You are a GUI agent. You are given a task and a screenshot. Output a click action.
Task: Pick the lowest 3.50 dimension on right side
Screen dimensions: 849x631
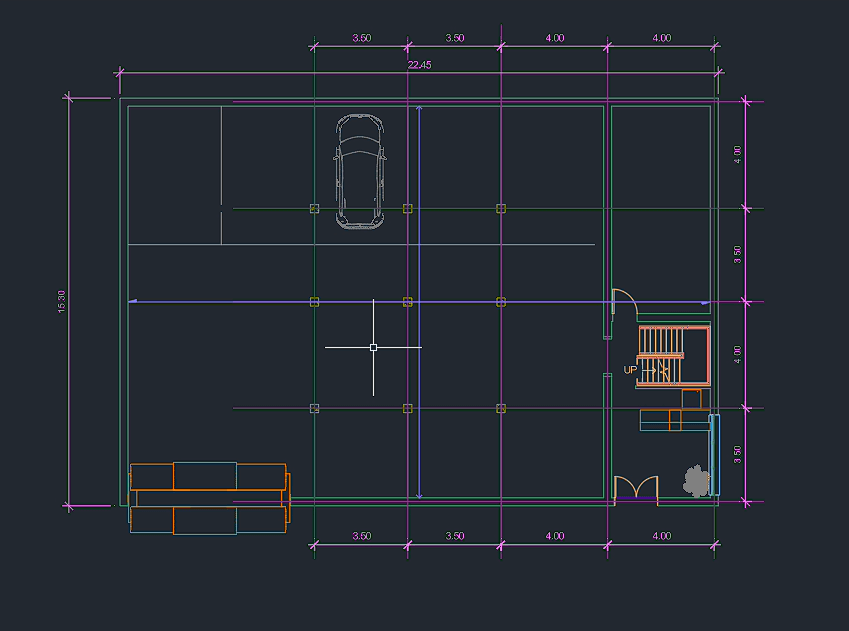[x=738, y=455]
